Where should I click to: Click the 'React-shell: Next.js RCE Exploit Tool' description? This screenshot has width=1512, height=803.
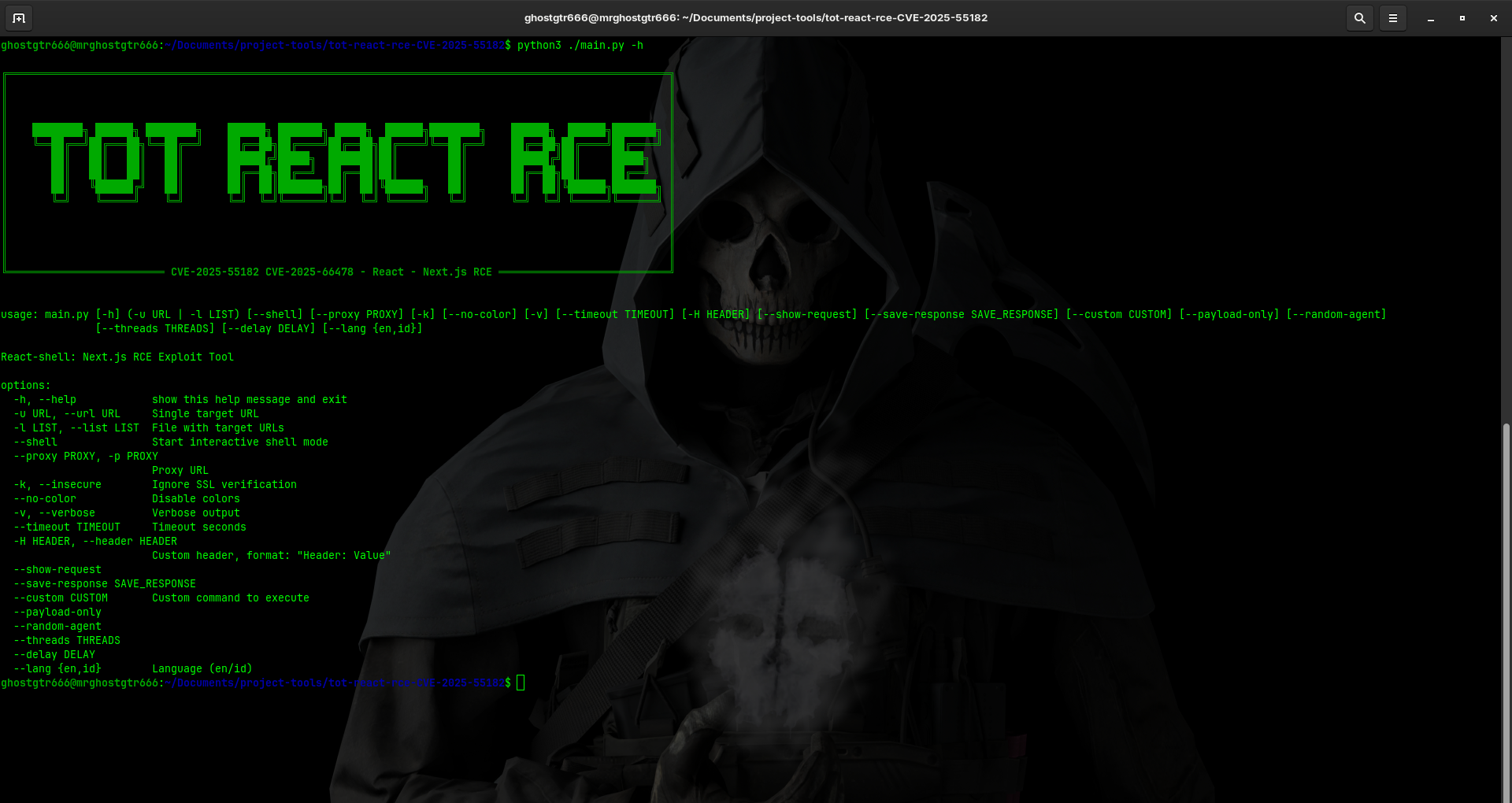click(117, 357)
